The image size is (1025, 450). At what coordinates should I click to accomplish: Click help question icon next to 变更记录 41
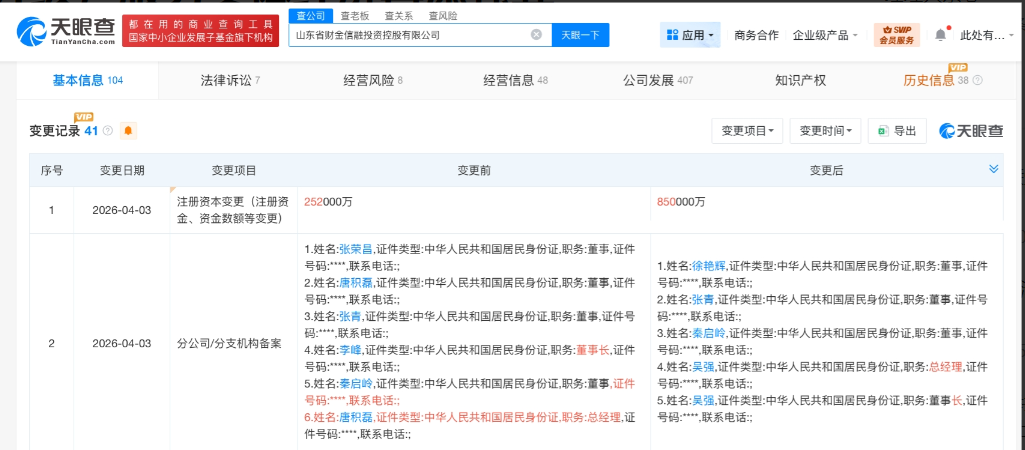coord(107,131)
